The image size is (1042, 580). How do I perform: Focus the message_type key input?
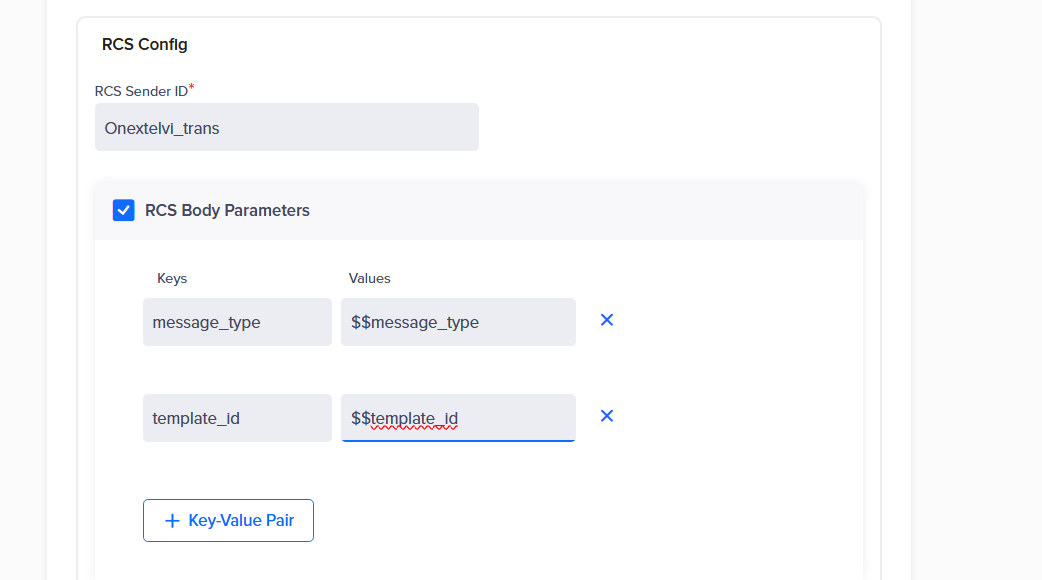coord(237,322)
